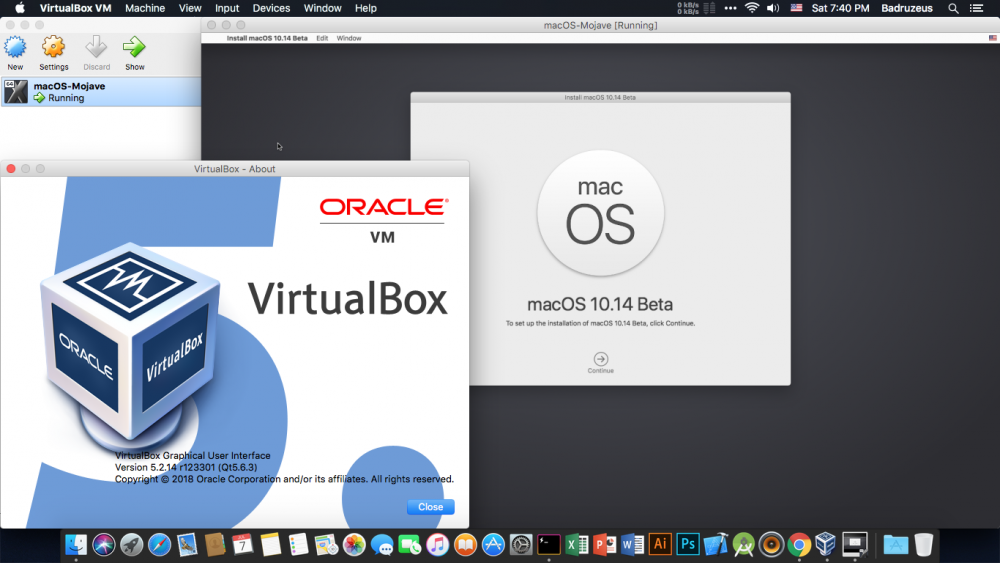Click the US flag input source icon
This screenshot has height=563, width=1000.
click(797, 8)
